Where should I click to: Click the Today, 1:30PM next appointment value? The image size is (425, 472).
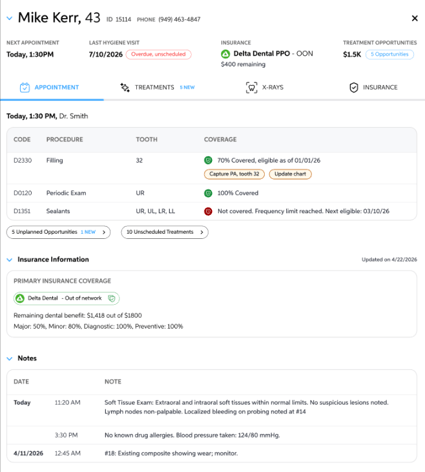(30, 54)
